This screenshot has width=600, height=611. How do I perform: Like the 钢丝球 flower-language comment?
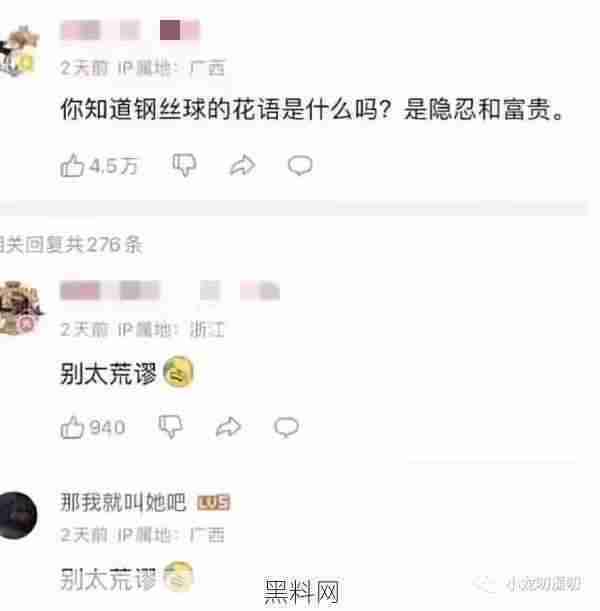[72, 166]
